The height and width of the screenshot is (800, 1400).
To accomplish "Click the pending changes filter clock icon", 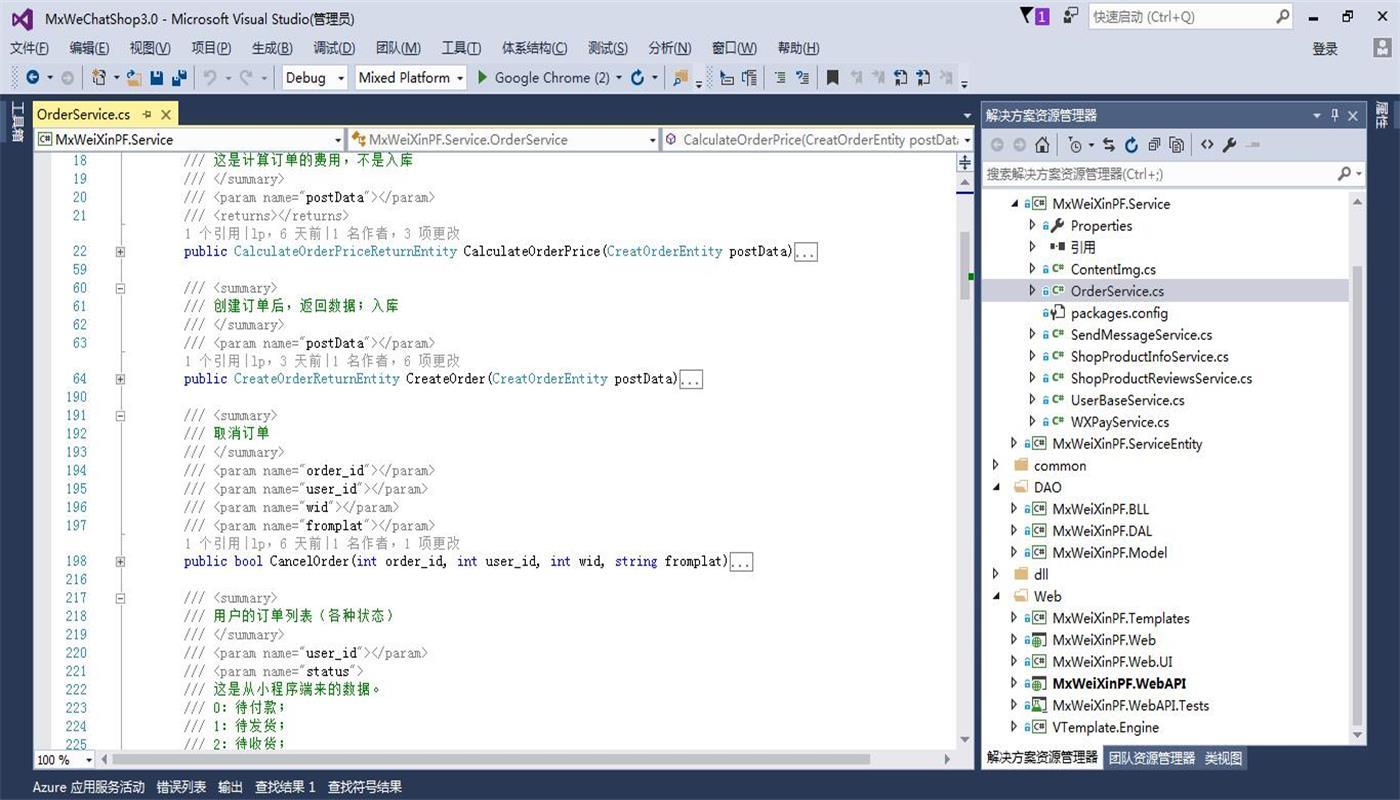I will point(1074,145).
